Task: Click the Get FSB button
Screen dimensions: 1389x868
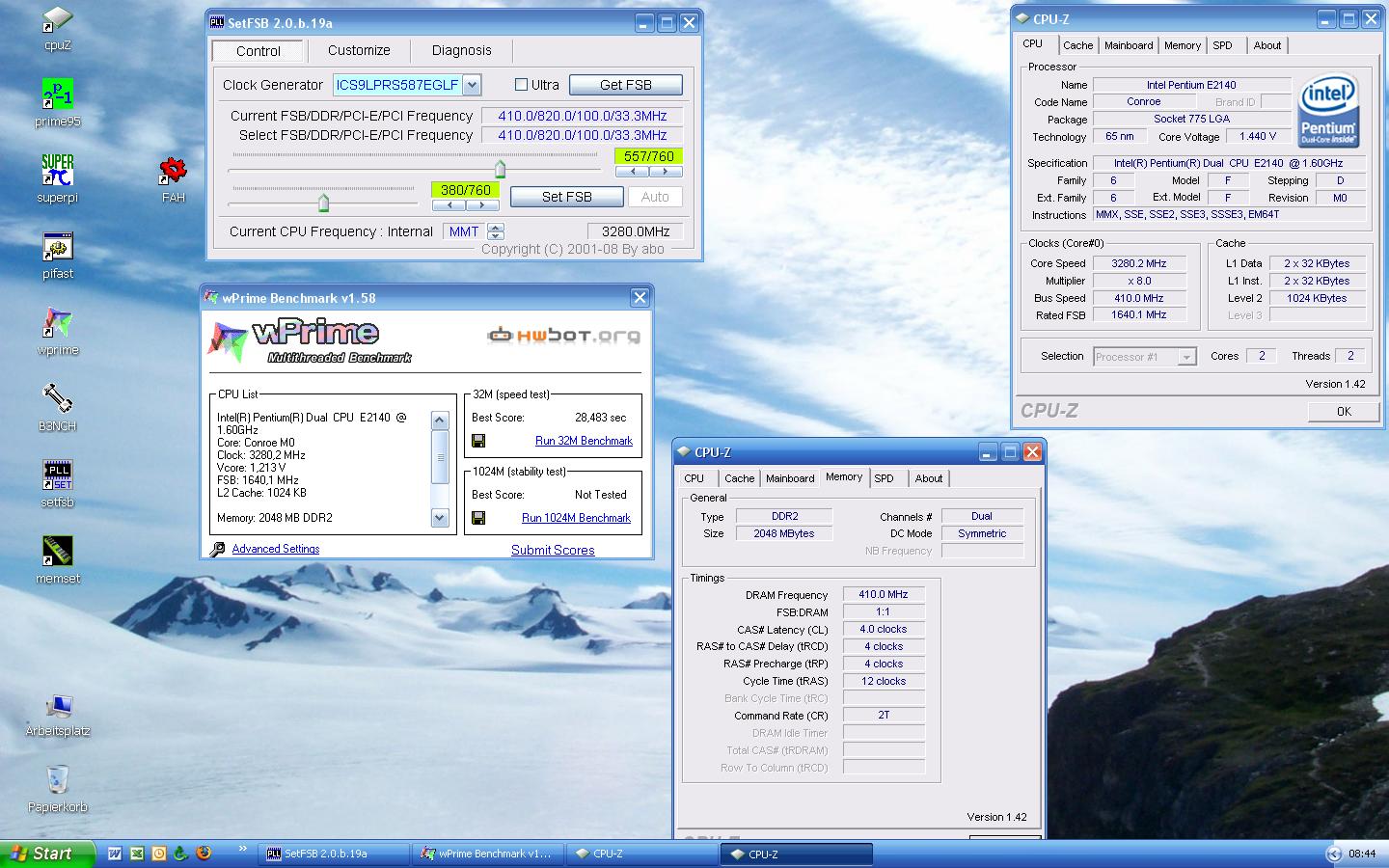Action: coord(625,85)
